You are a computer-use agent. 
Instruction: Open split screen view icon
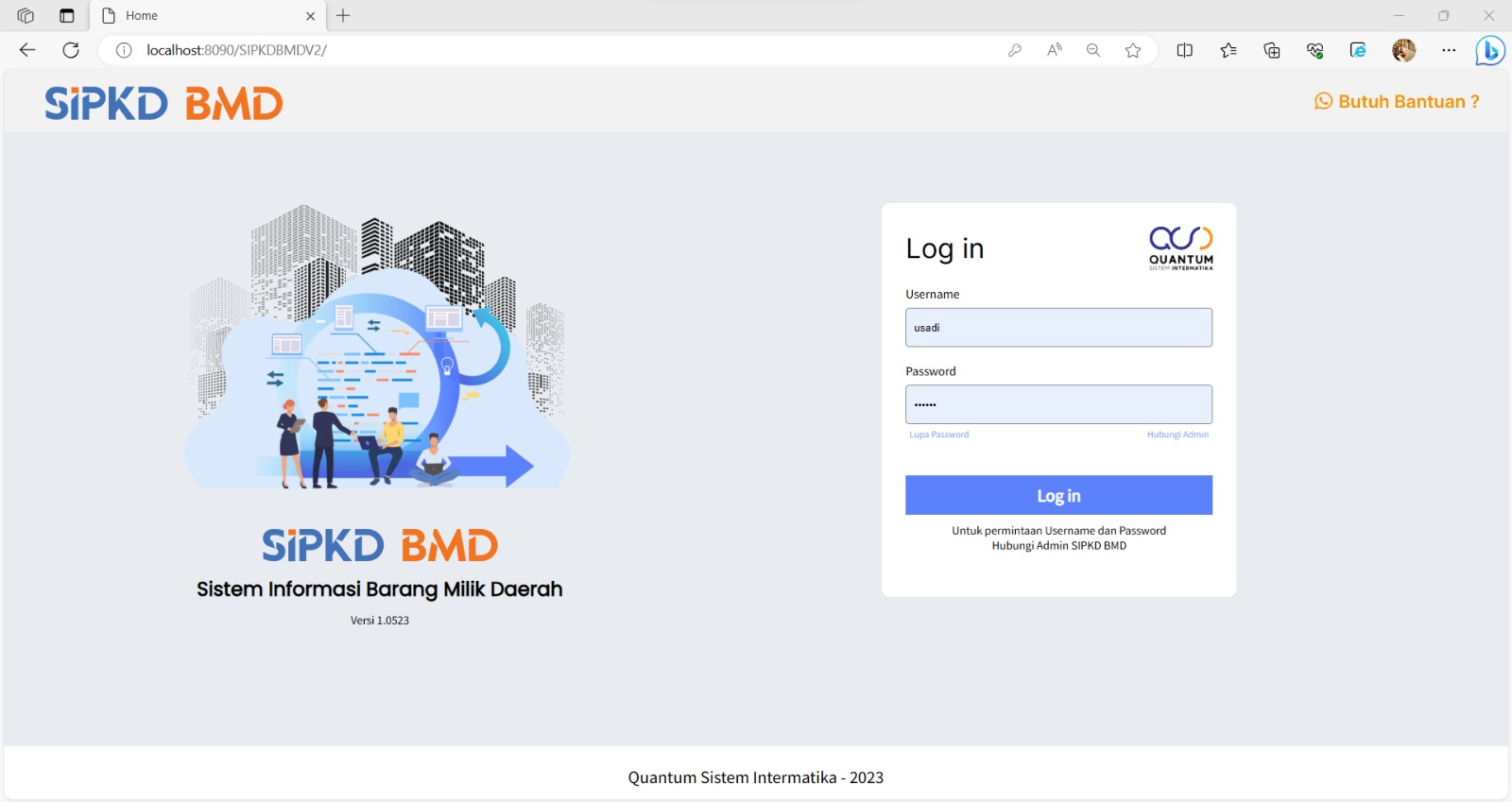1184,50
